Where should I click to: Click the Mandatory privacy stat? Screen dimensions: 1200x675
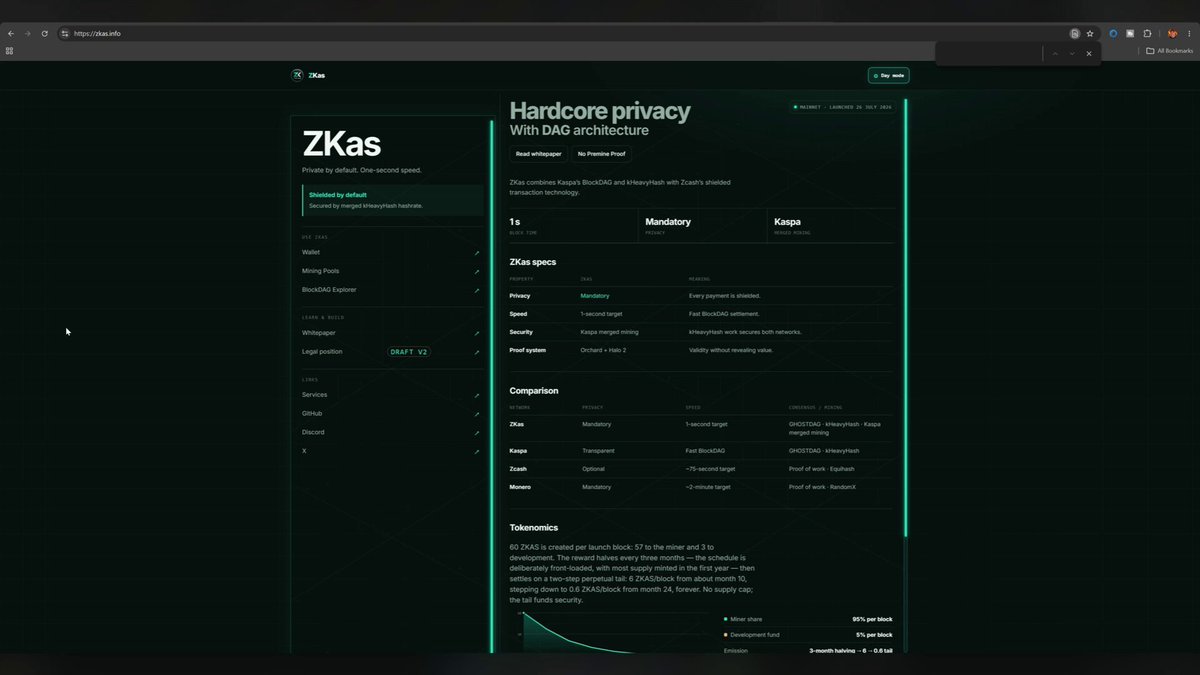(x=702, y=225)
